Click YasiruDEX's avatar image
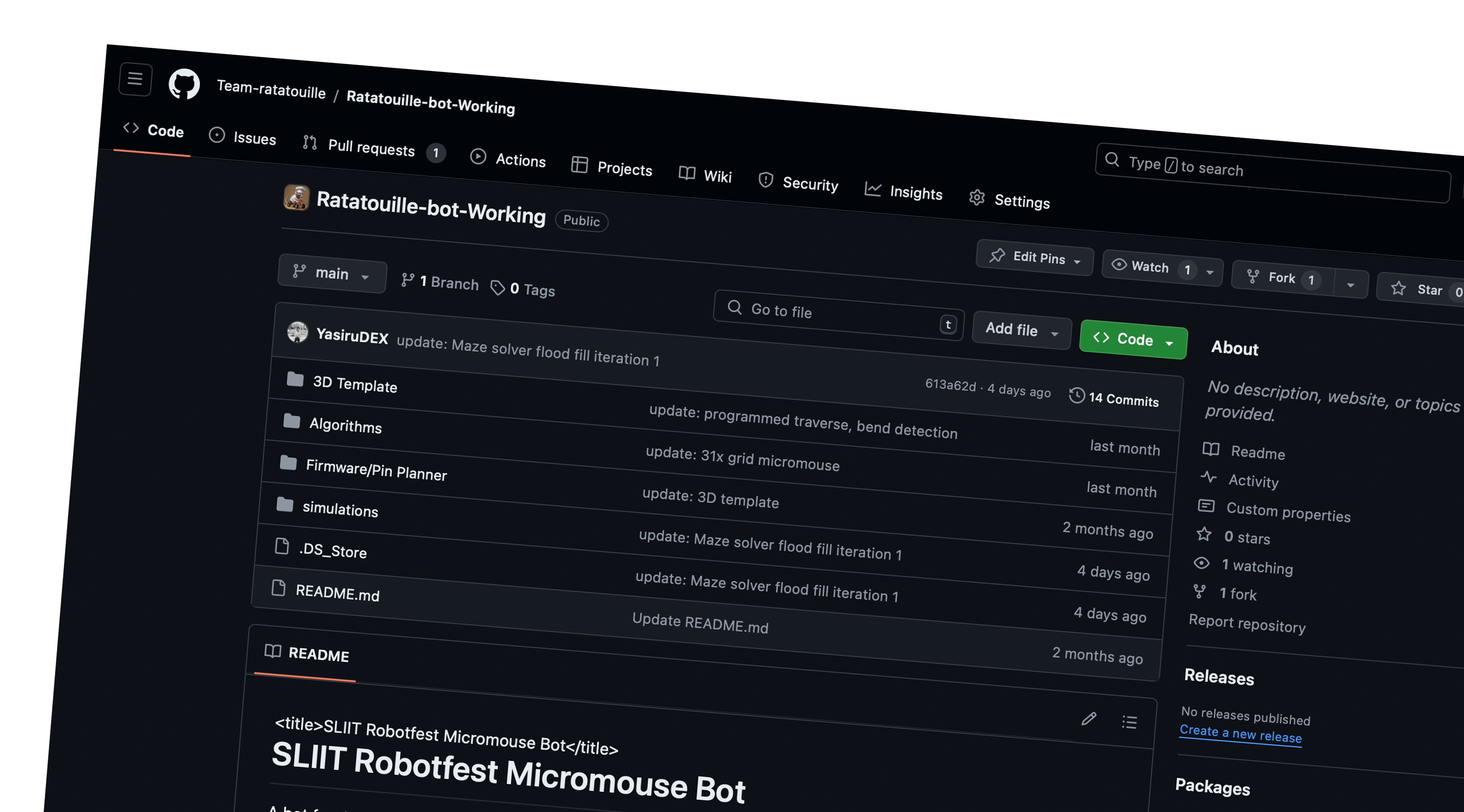This screenshot has height=812, width=1464. pos(298,332)
